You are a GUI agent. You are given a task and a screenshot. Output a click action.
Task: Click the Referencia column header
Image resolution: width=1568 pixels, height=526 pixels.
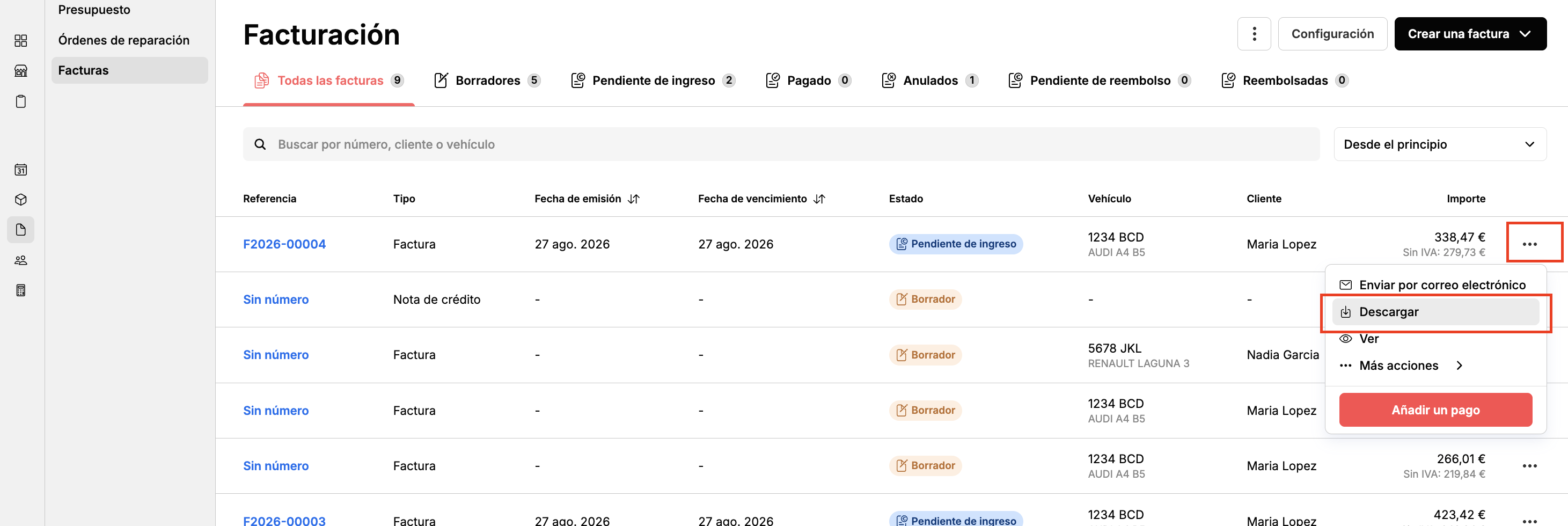[x=270, y=199]
